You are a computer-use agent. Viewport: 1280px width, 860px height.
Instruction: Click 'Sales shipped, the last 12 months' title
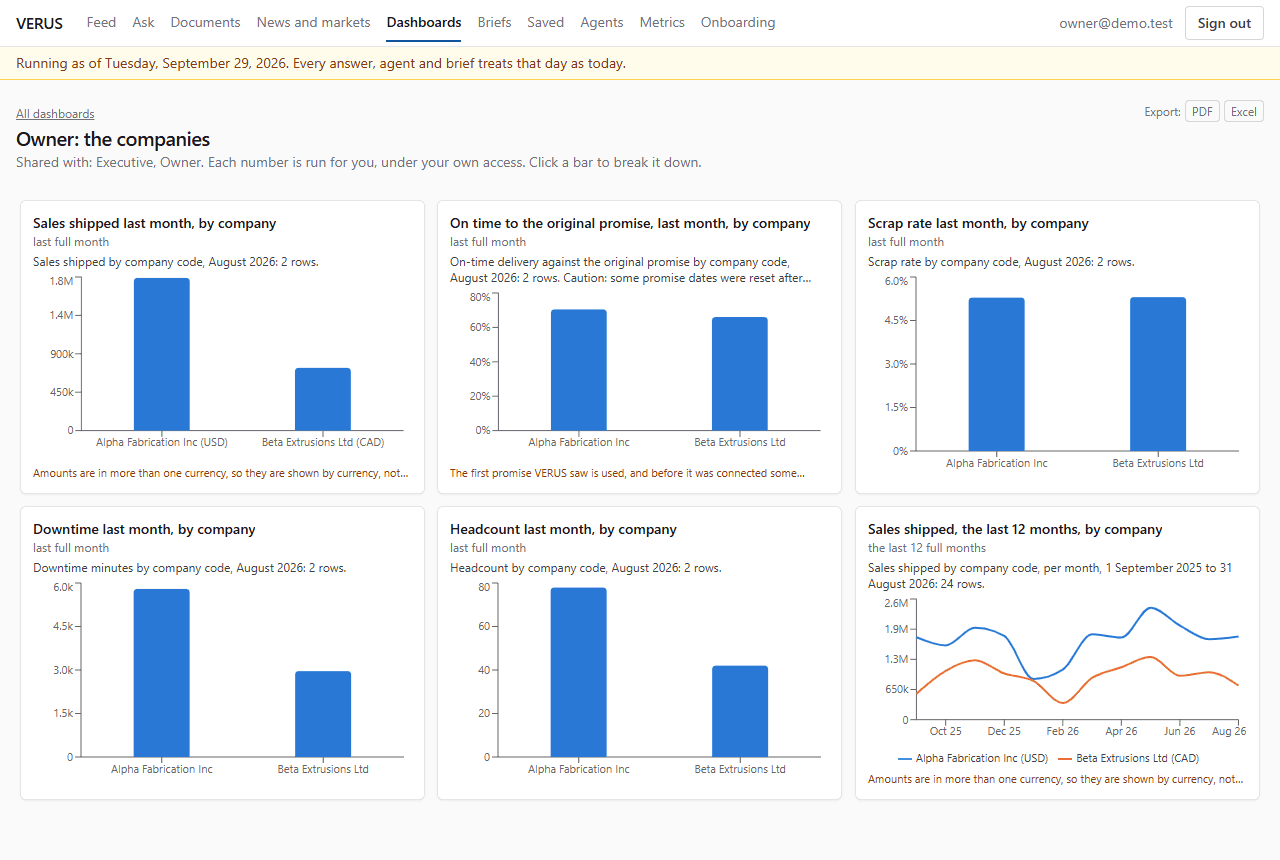coord(1015,529)
